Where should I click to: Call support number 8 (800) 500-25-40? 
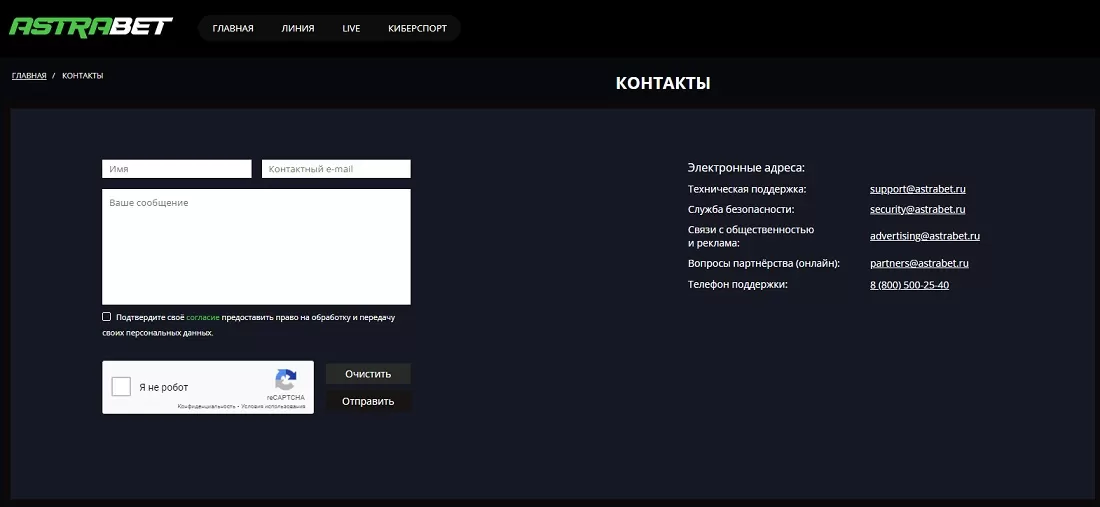tap(909, 285)
